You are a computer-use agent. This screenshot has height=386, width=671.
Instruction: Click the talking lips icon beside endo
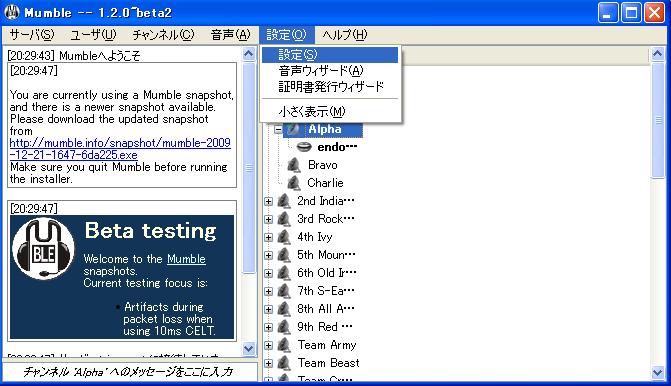(x=304, y=147)
